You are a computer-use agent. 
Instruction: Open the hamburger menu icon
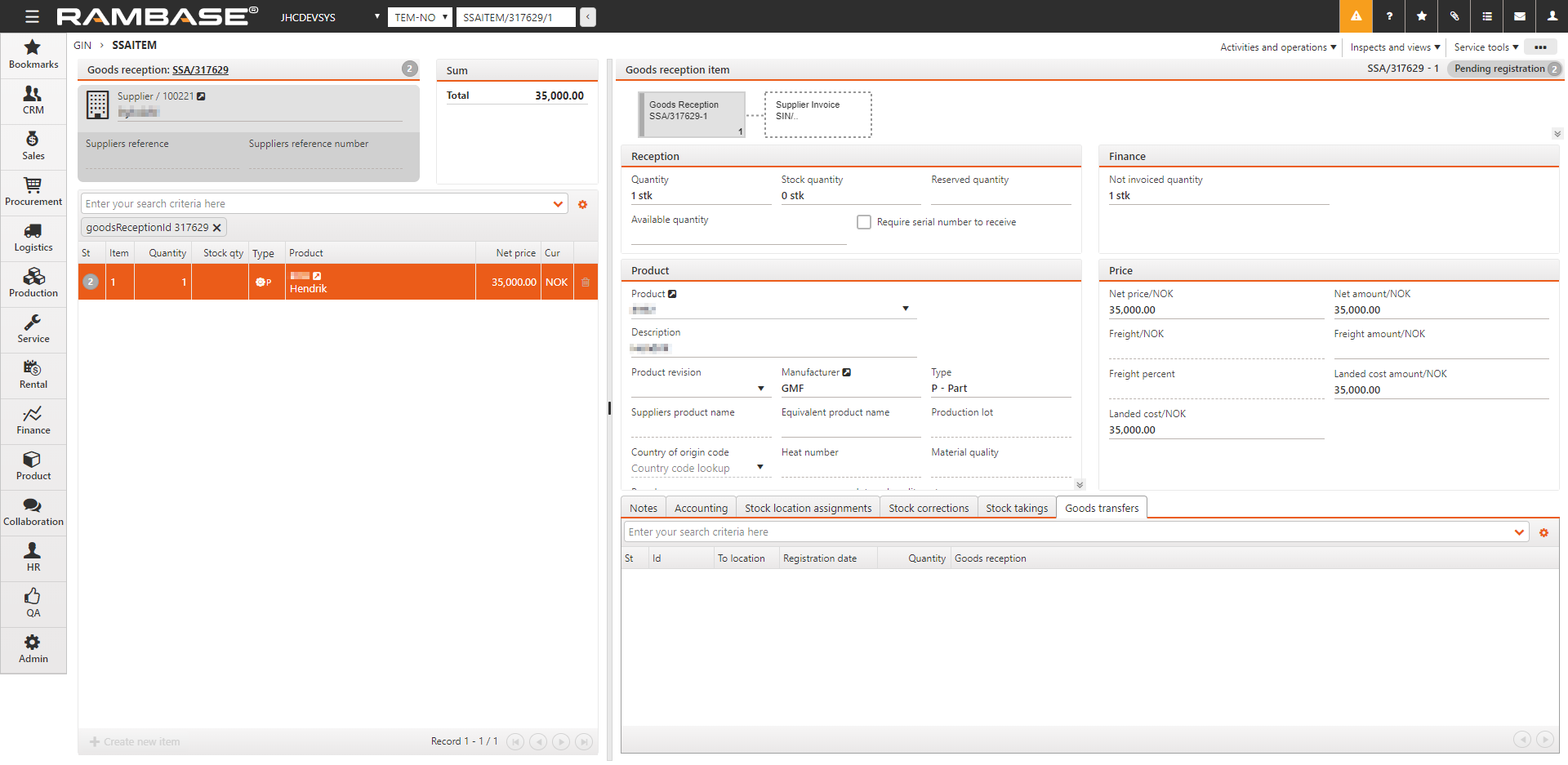[x=32, y=16]
